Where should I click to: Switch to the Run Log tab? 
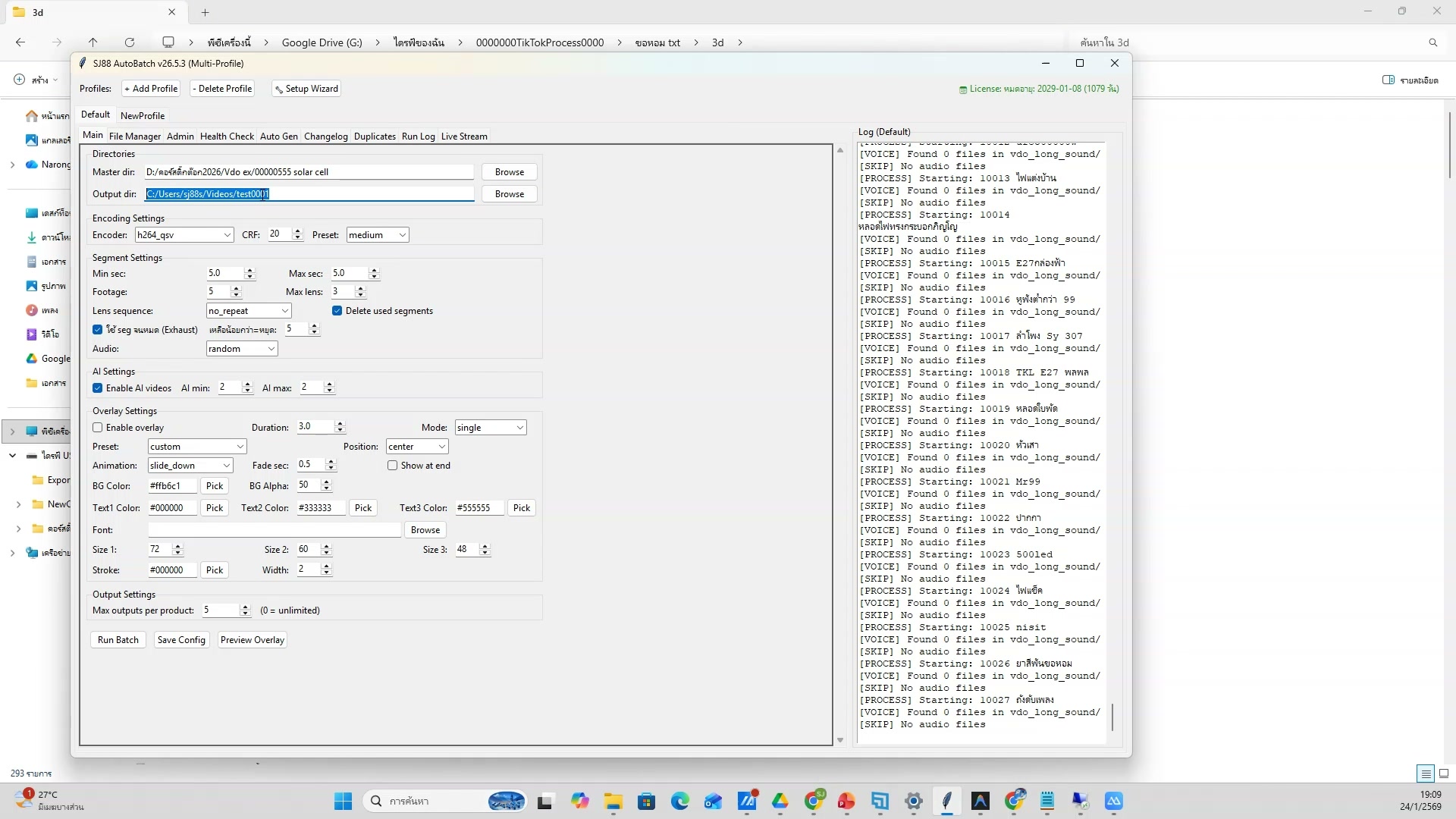(x=418, y=136)
